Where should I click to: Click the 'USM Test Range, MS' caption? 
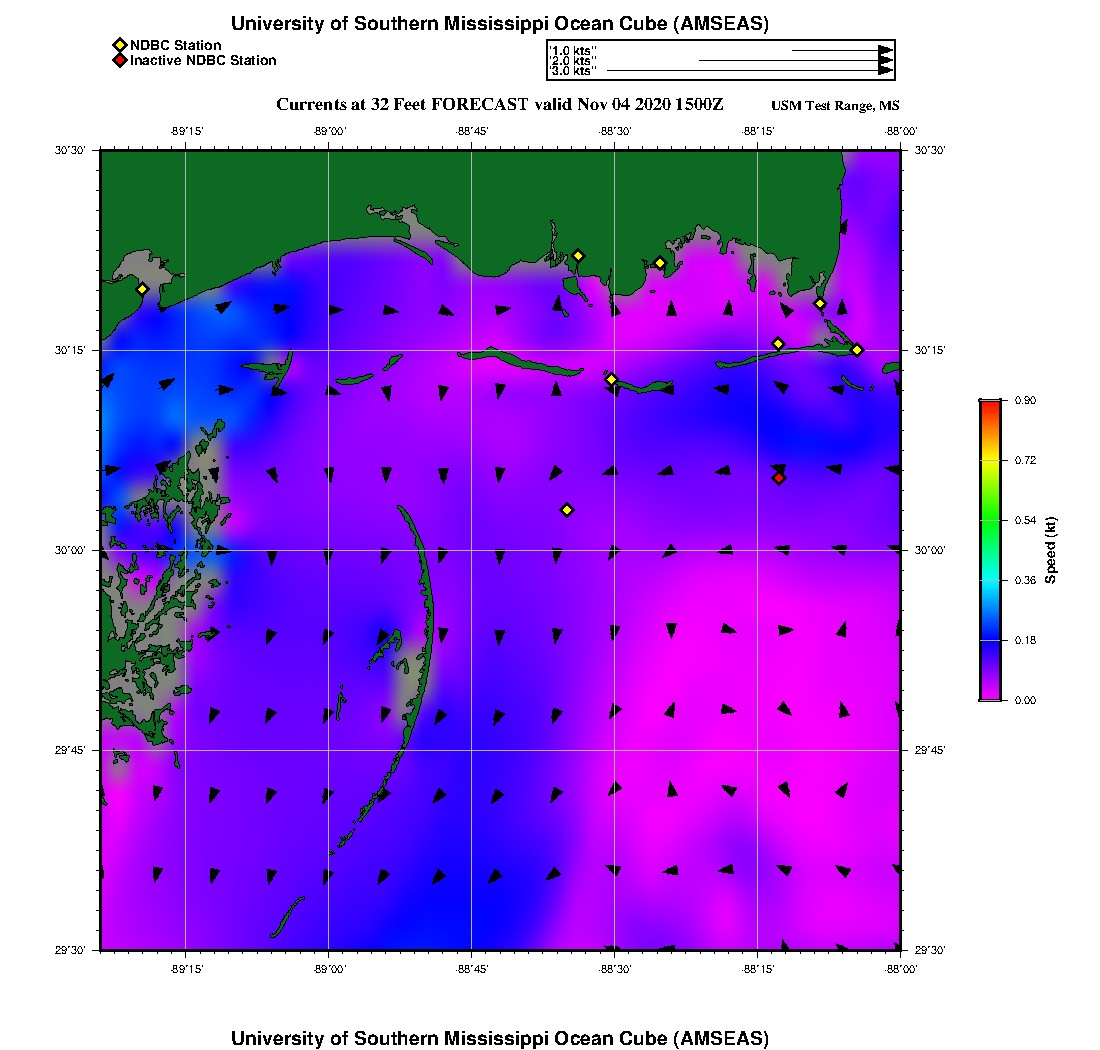click(x=835, y=107)
